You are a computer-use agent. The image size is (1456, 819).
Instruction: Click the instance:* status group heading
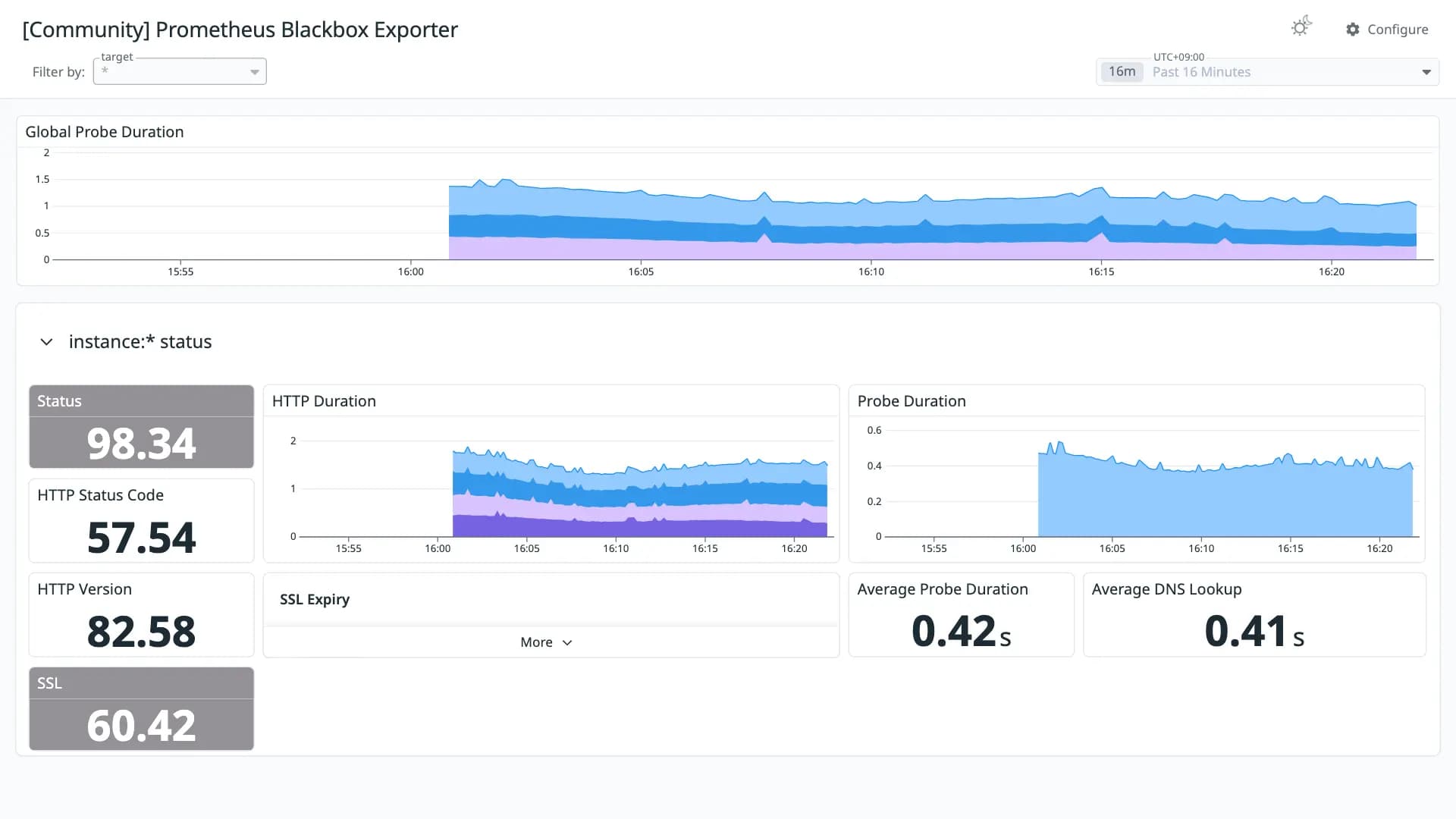click(140, 342)
